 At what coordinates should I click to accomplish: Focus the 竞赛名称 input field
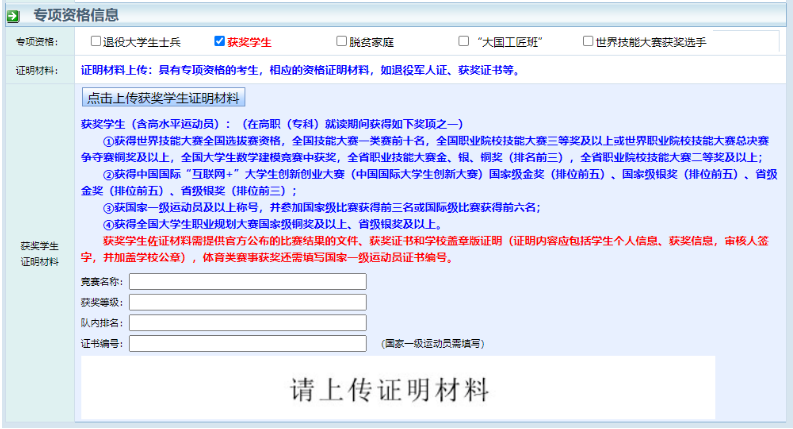(247, 281)
